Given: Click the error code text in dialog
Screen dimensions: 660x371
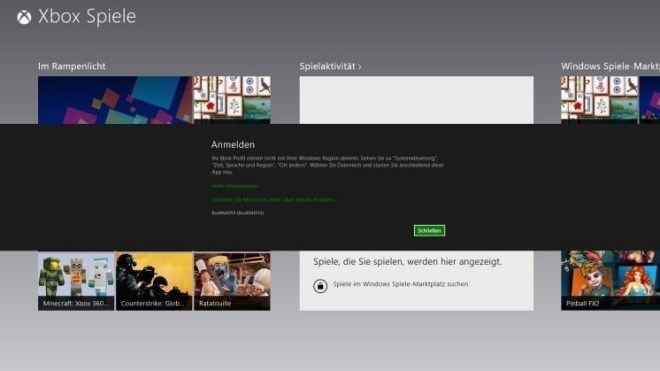Looking at the screenshot, I should pos(238,213).
